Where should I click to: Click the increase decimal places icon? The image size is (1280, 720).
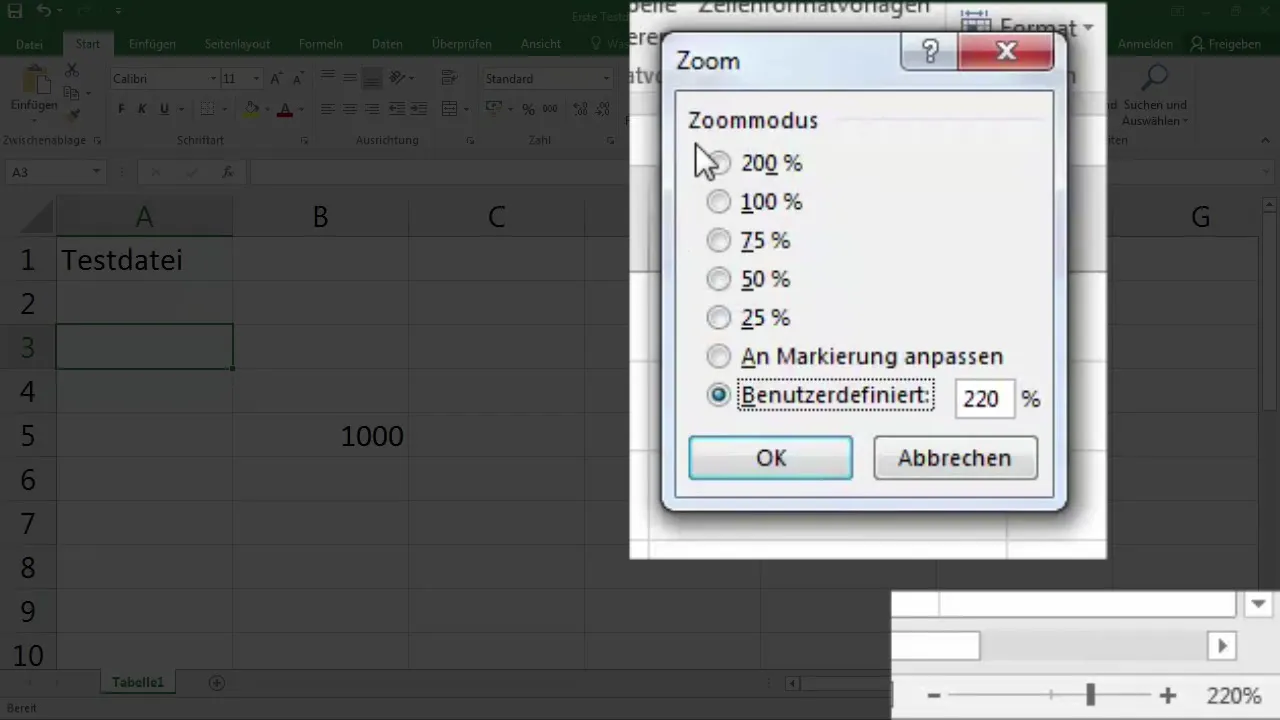pyautogui.click(x=581, y=109)
